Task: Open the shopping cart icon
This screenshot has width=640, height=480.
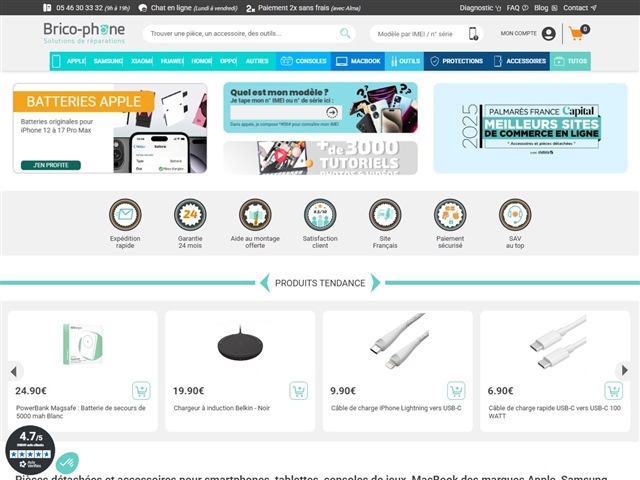Action: (579, 33)
